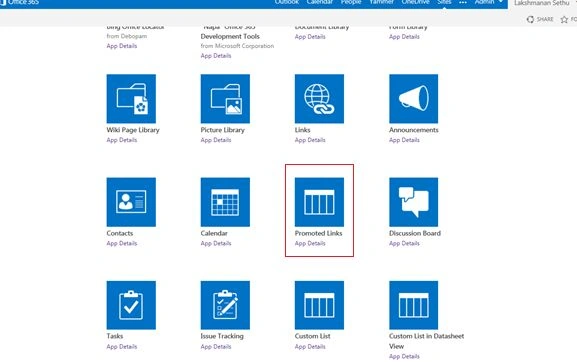This screenshot has height=362, width=577.
Task: View App Details for Custom List in Datasheet View
Action: tap(404, 356)
